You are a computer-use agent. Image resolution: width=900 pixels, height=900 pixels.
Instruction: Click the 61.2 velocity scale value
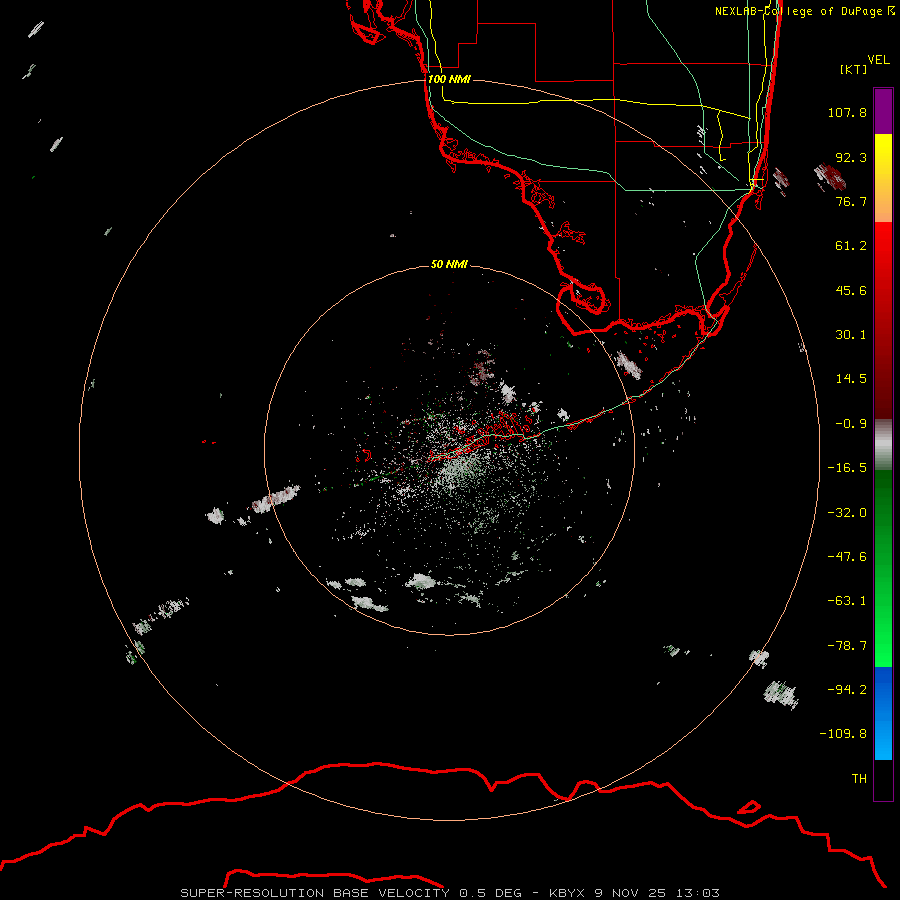tap(851, 246)
